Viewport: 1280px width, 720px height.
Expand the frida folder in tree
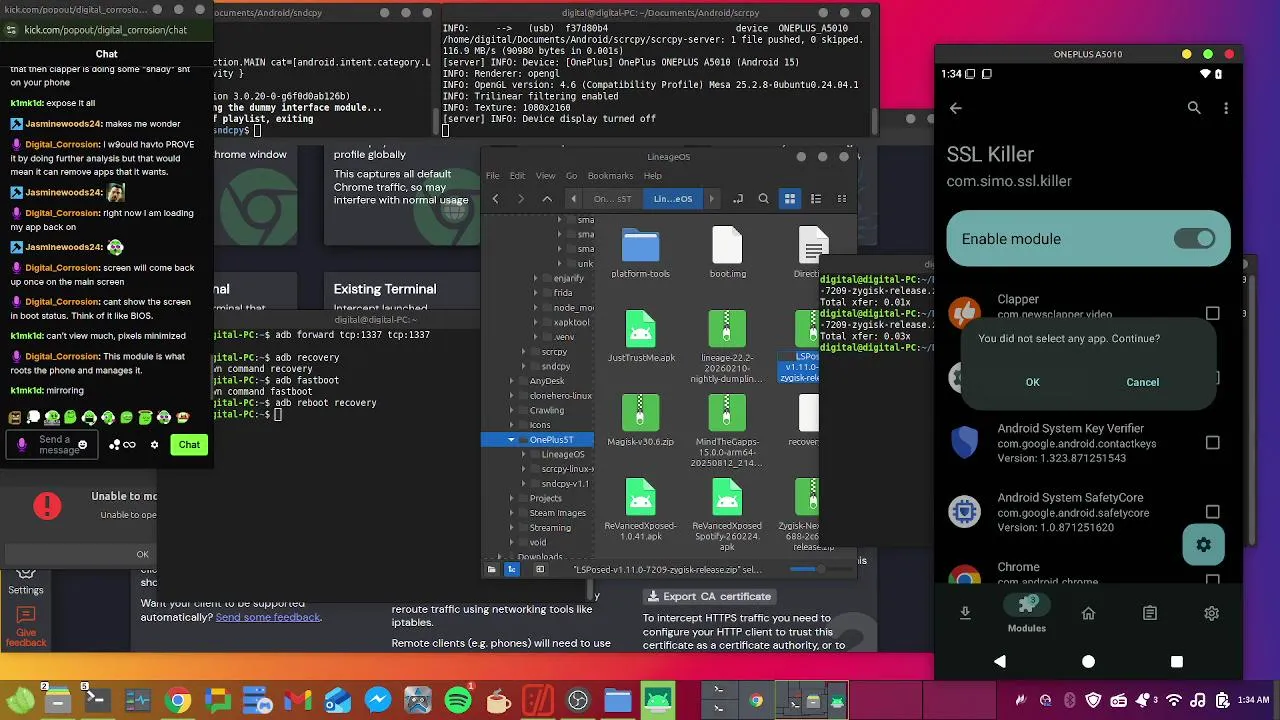pyautogui.click(x=535, y=293)
